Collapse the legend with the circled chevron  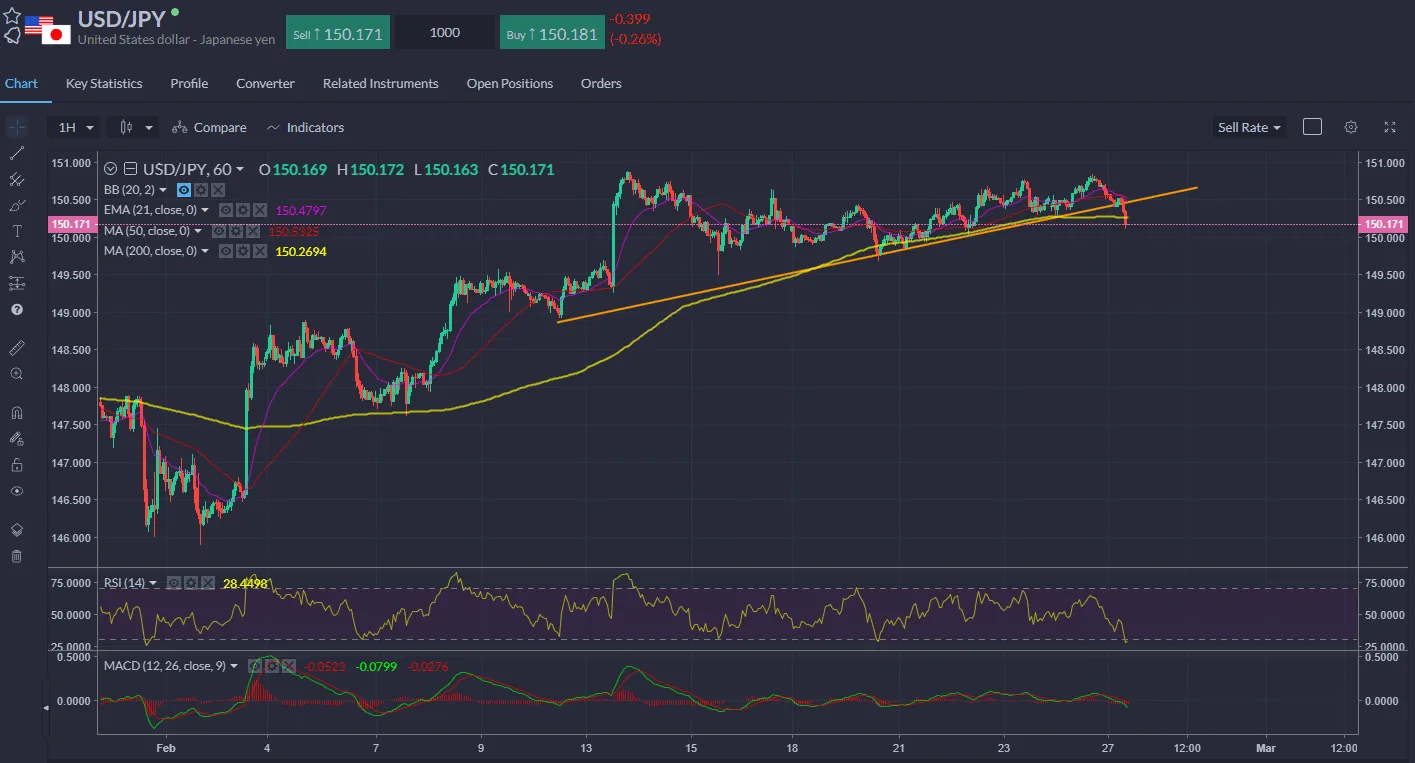point(110,169)
